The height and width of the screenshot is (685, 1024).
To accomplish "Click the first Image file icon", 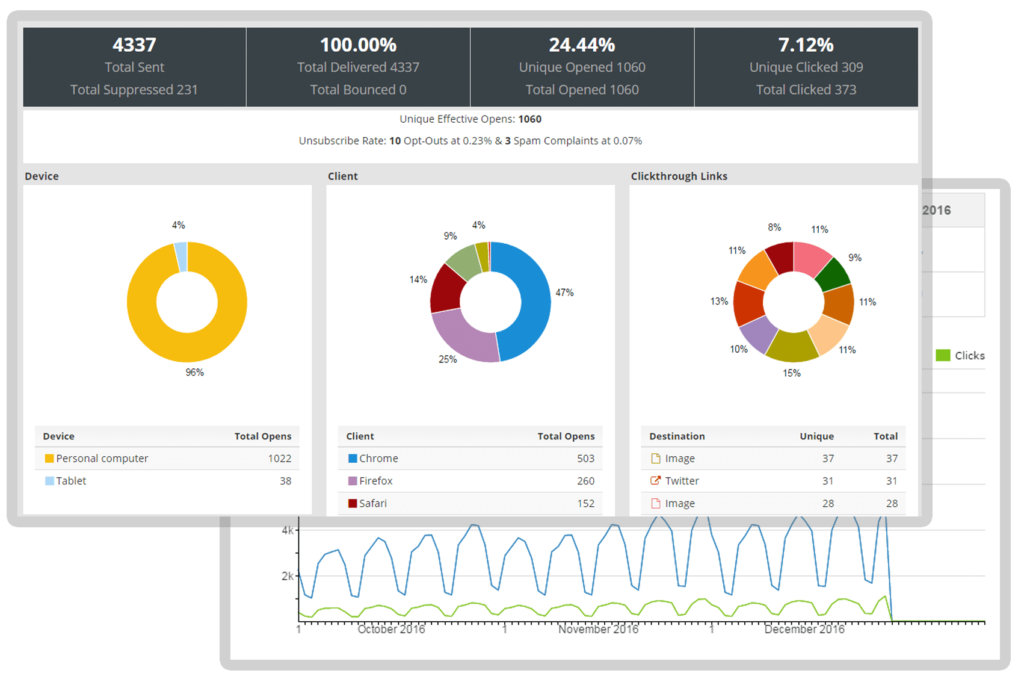I will coord(656,459).
